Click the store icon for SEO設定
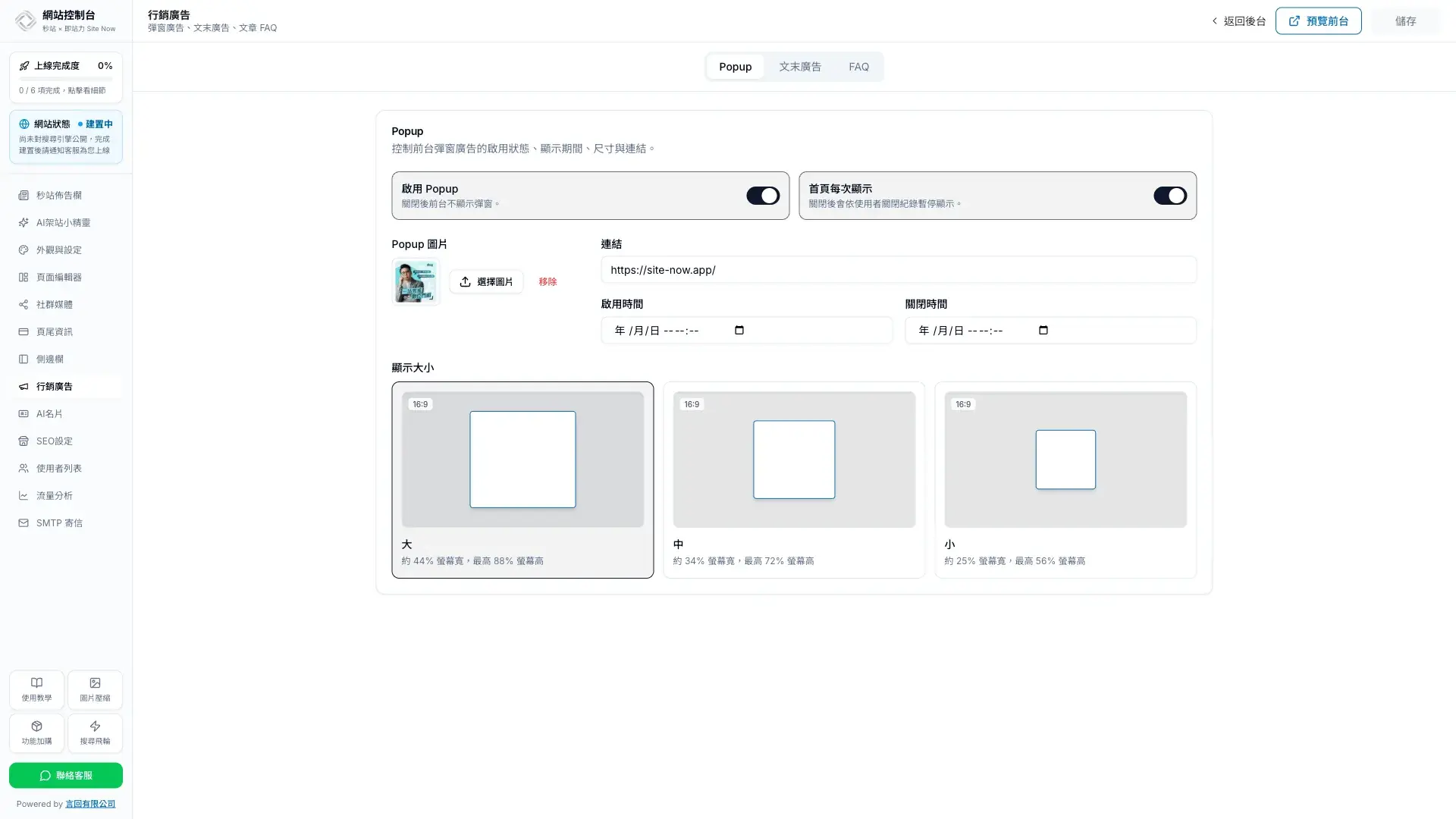Viewport: 1456px width, 819px height. (24, 441)
